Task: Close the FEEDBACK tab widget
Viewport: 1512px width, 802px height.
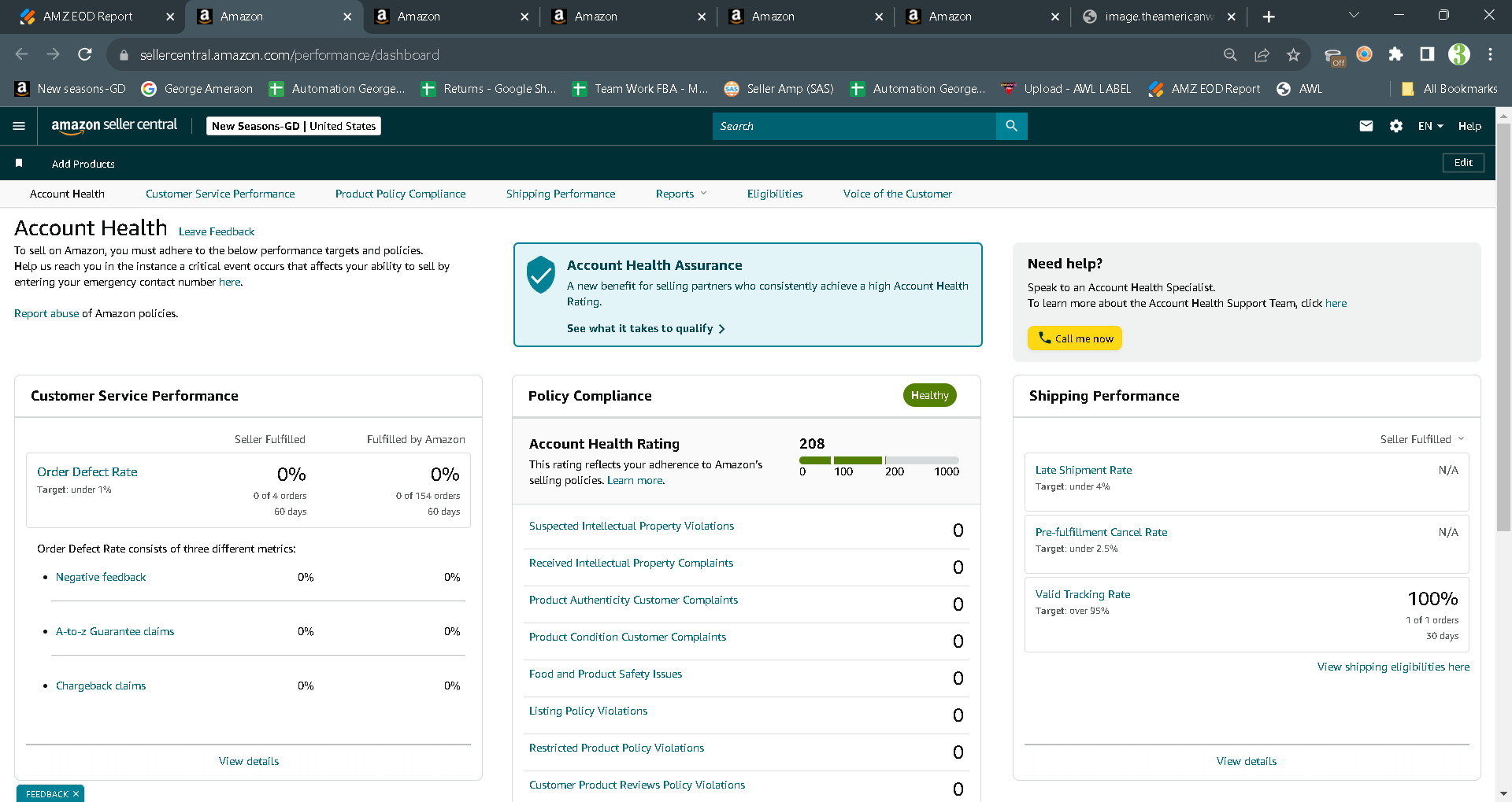Action: (76, 793)
